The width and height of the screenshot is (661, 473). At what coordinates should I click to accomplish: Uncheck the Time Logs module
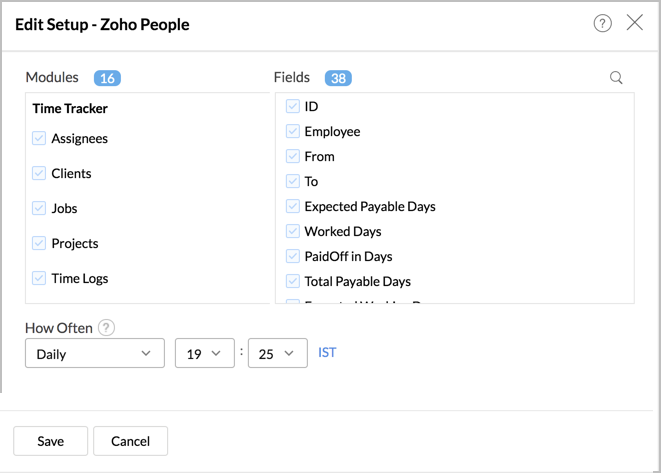(x=39, y=278)
